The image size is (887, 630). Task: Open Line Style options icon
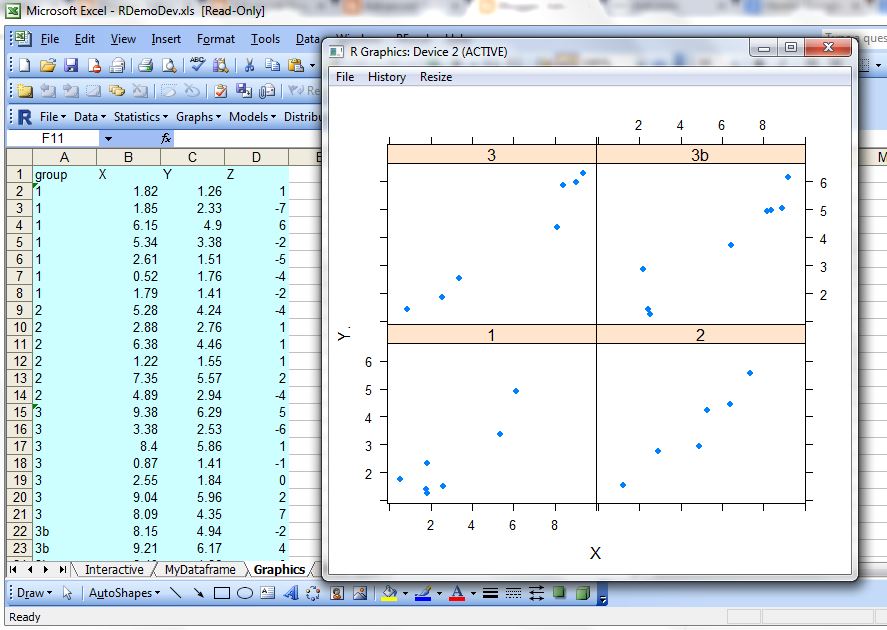tap(490, 593)
